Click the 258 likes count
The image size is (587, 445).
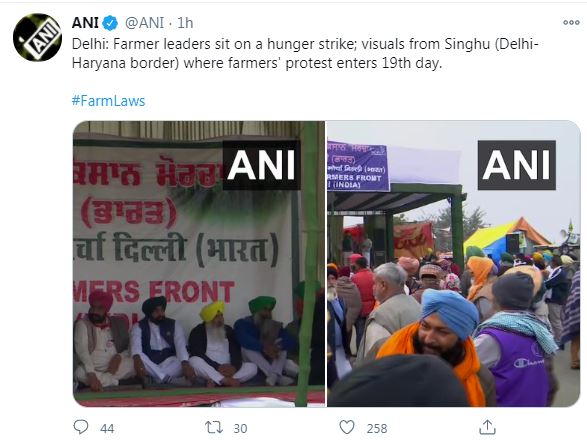point(377,428)
